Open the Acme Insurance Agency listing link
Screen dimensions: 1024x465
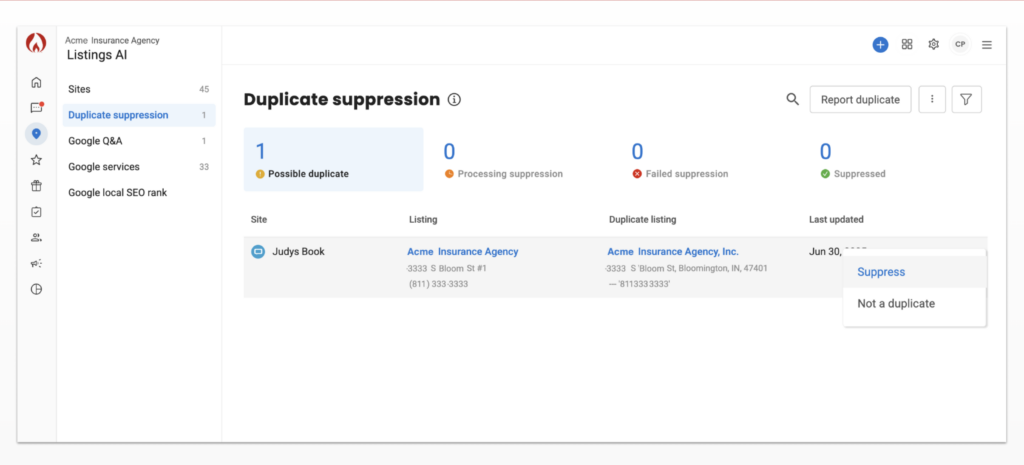[x=462, y=251]
